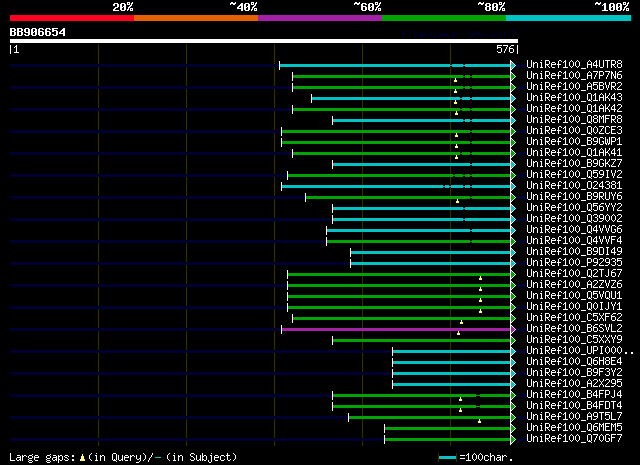
Task: Select the UniRef100_Q56YY2 label
Action: [574, 208]
